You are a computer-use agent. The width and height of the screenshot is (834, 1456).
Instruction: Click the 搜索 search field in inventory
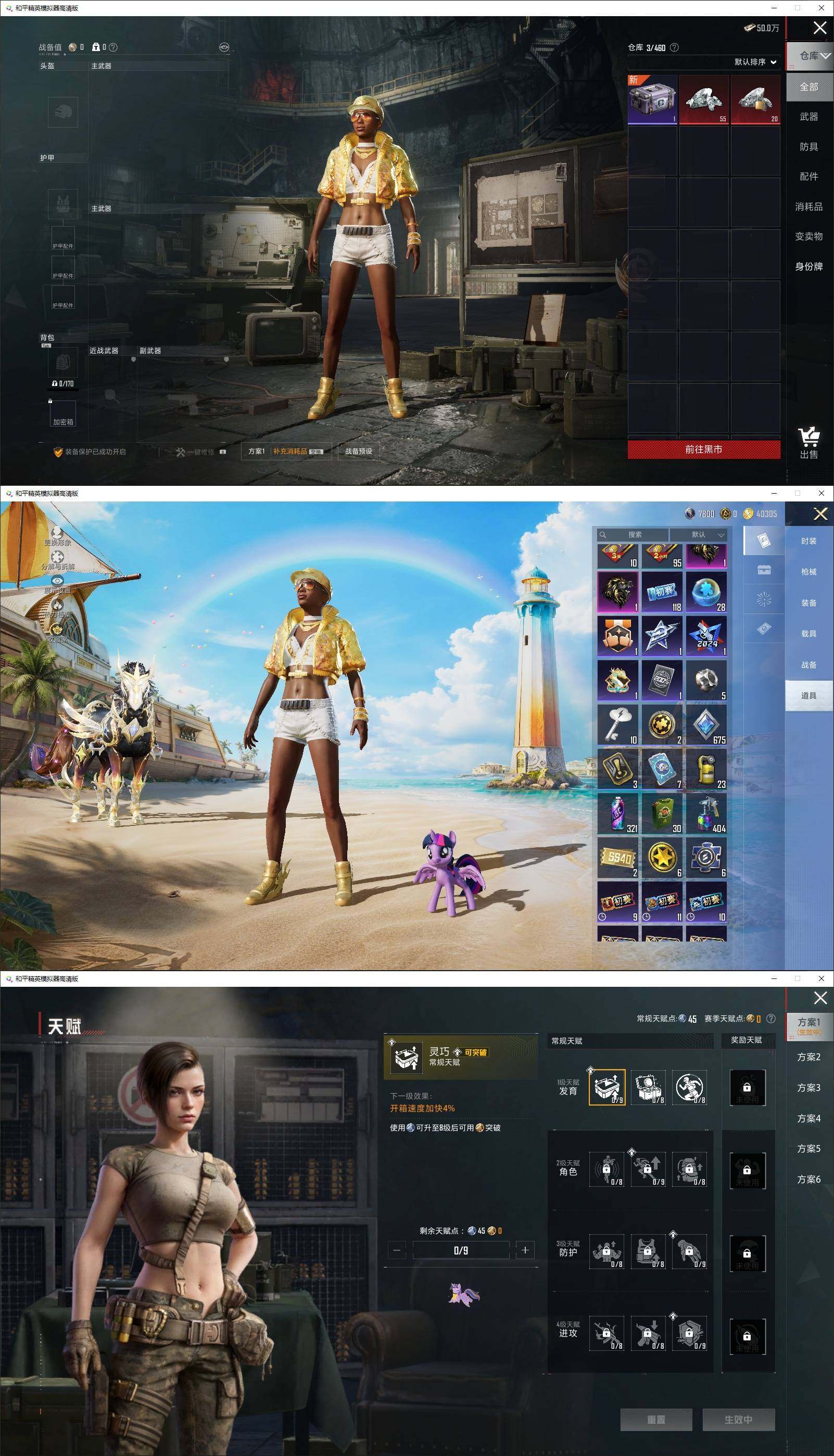click(x=633, y=534)
